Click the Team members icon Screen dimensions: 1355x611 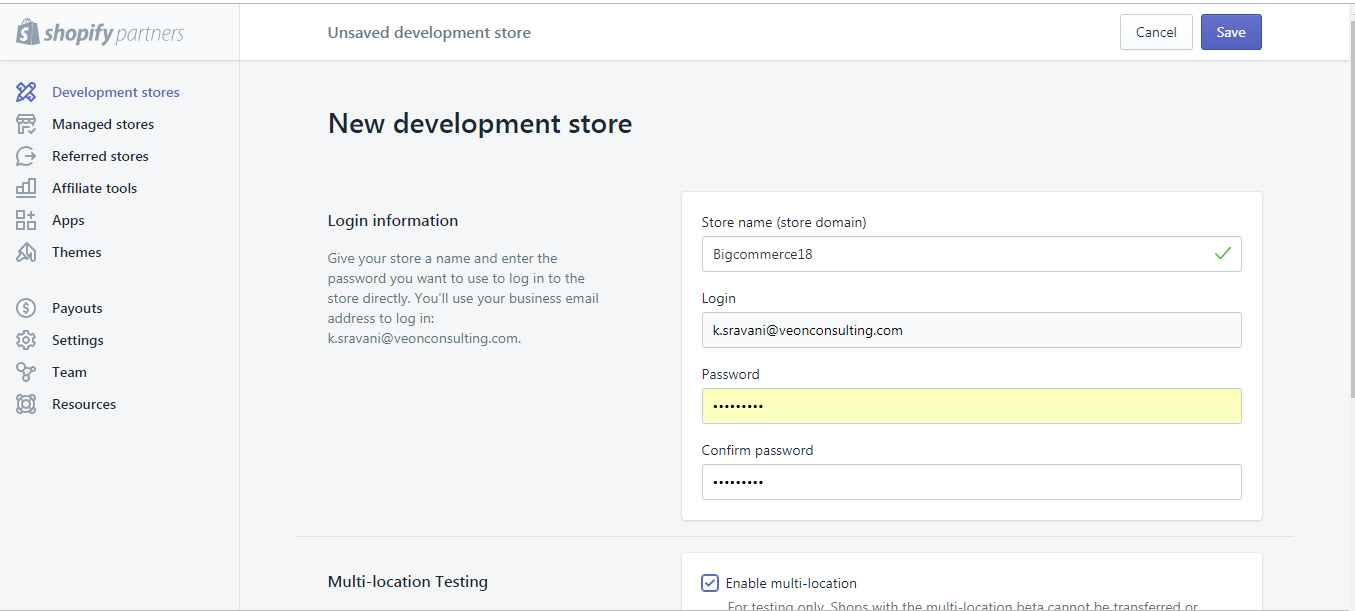point(26,372)
